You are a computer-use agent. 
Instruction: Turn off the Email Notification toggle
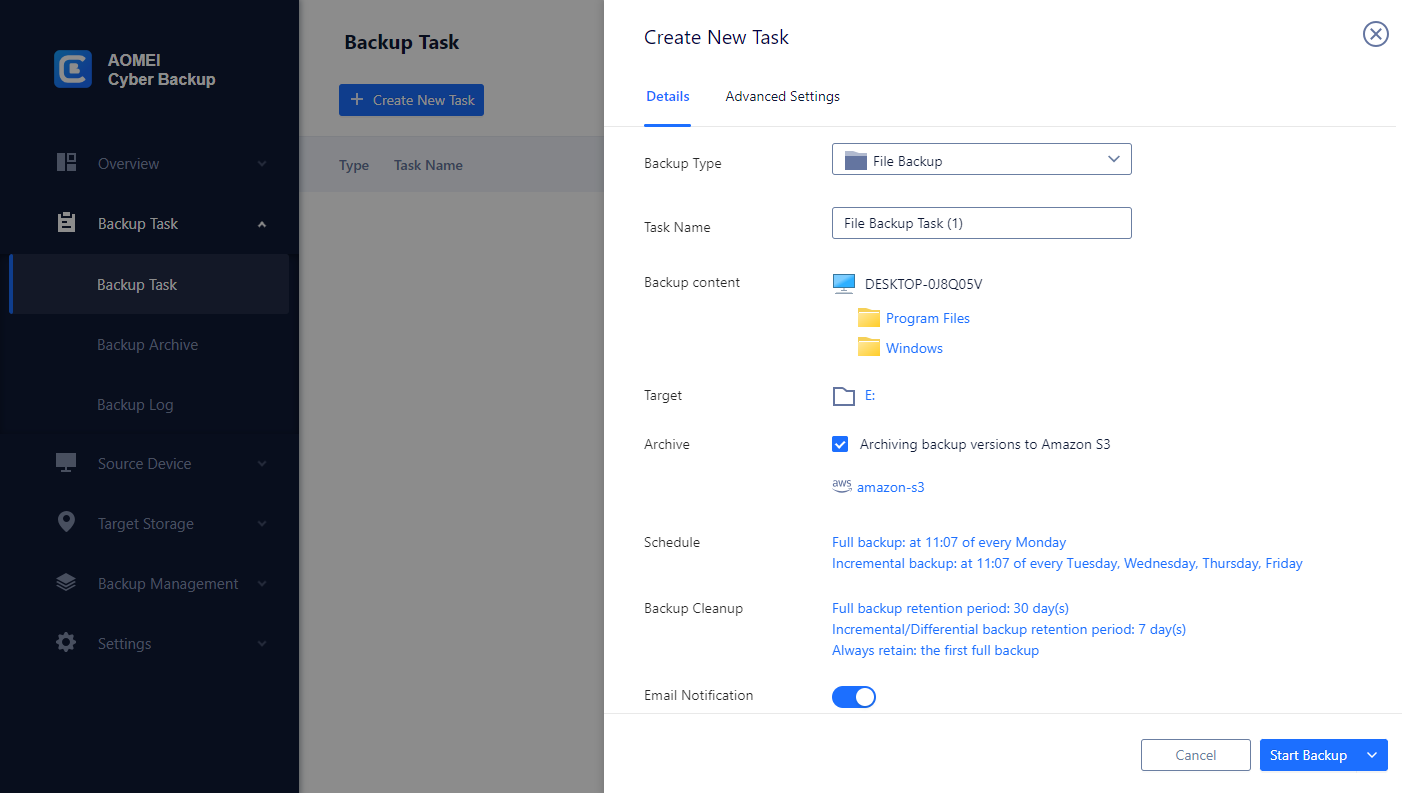point(854,697)
